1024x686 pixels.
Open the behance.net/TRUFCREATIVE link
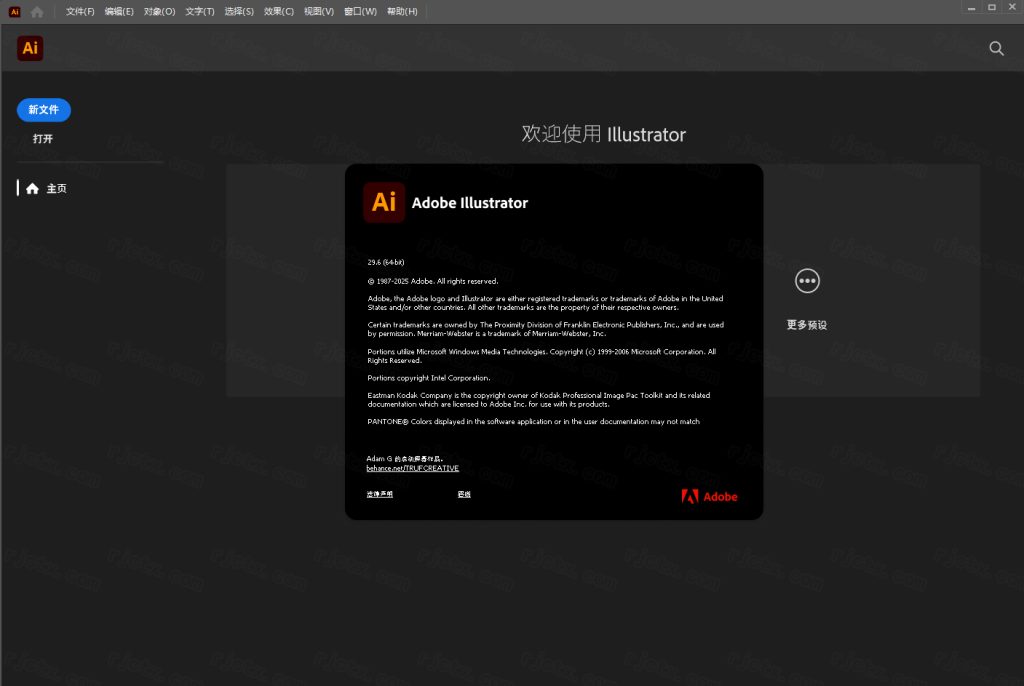[x=413, y=468]
